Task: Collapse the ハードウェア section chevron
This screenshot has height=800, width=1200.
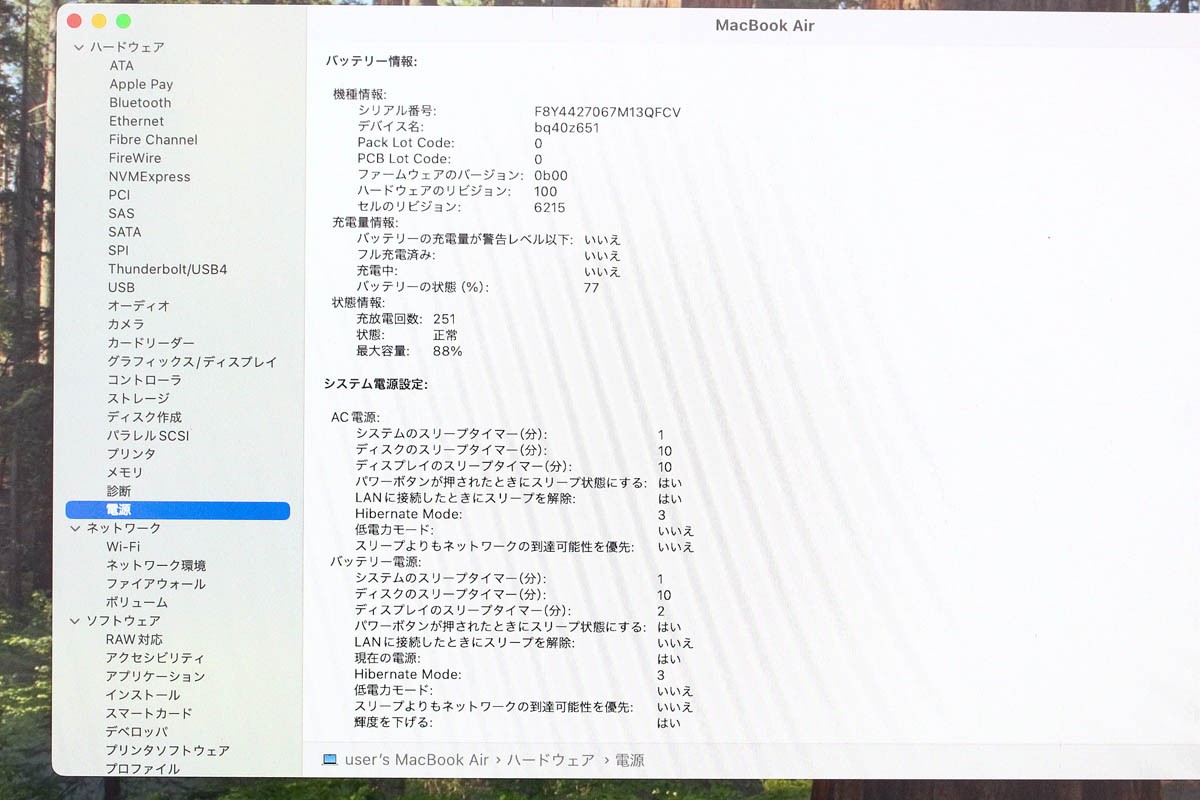Action: [79, 47]
